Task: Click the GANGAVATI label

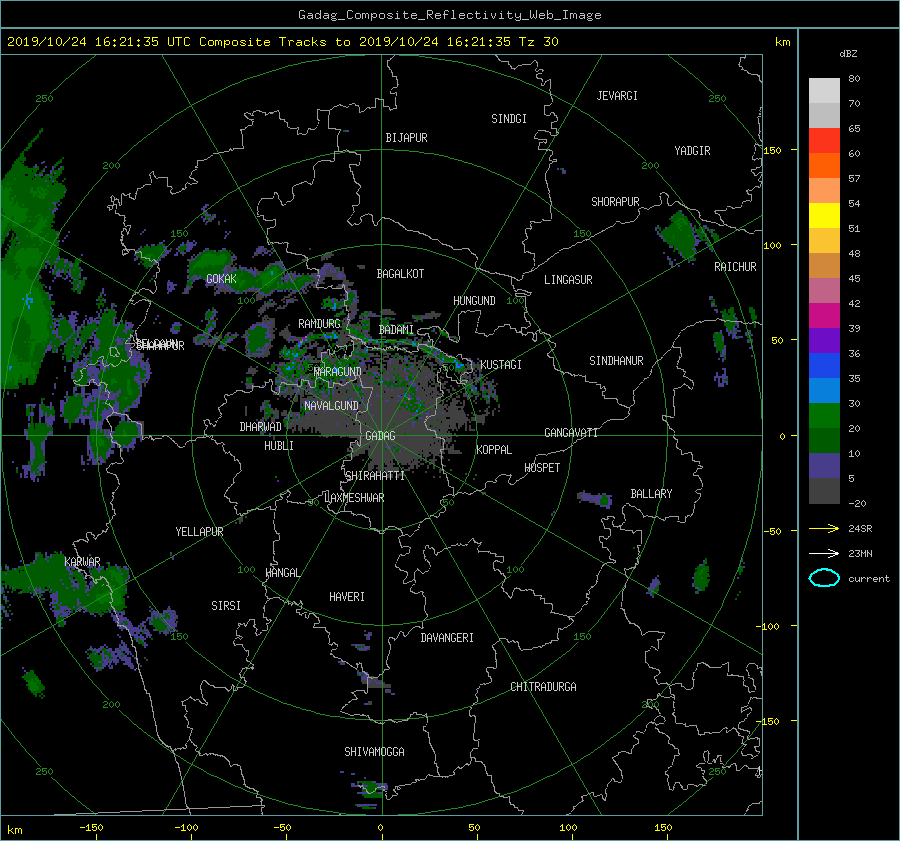Action: (571, 432)
